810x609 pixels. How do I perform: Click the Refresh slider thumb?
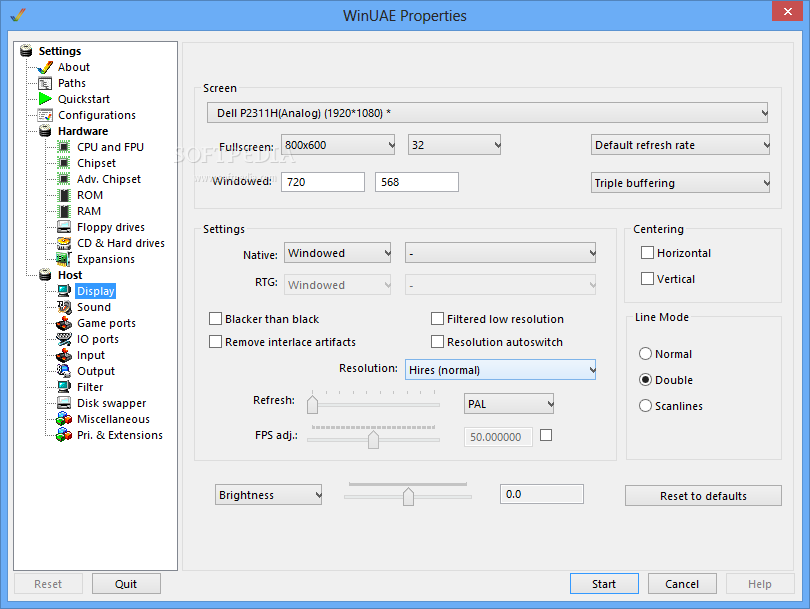point(313,404)
